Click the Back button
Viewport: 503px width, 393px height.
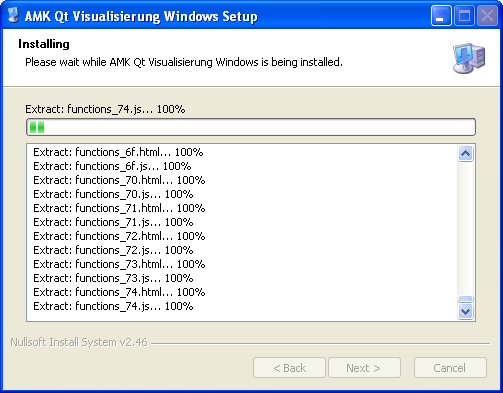pyautogui.click(x=289, y=368)
